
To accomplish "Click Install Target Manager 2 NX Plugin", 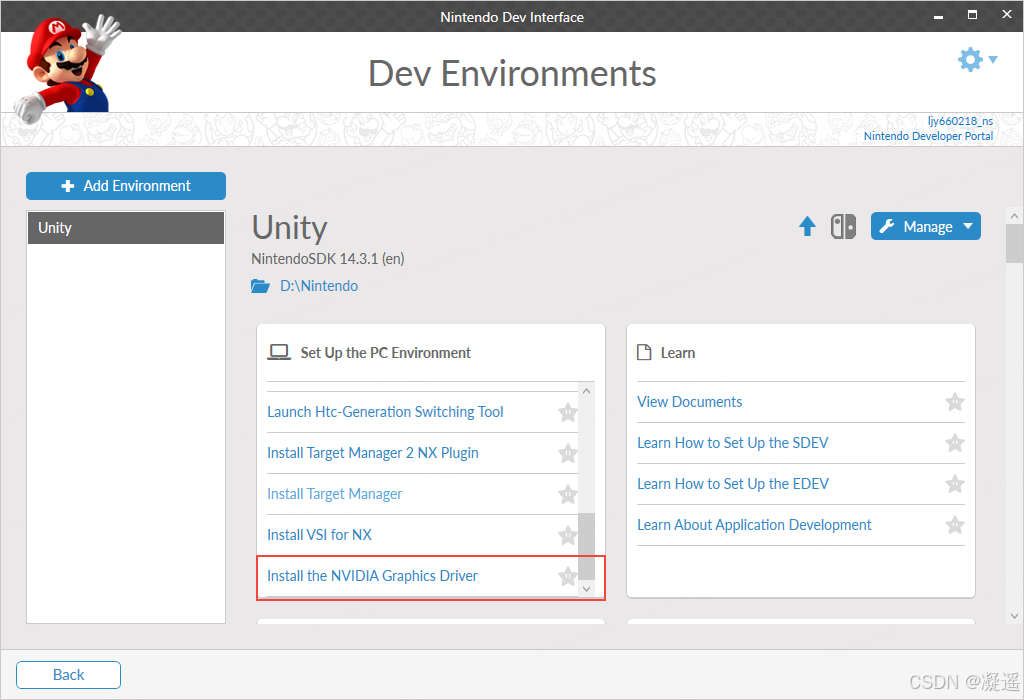I will click(x=373, y=453).
